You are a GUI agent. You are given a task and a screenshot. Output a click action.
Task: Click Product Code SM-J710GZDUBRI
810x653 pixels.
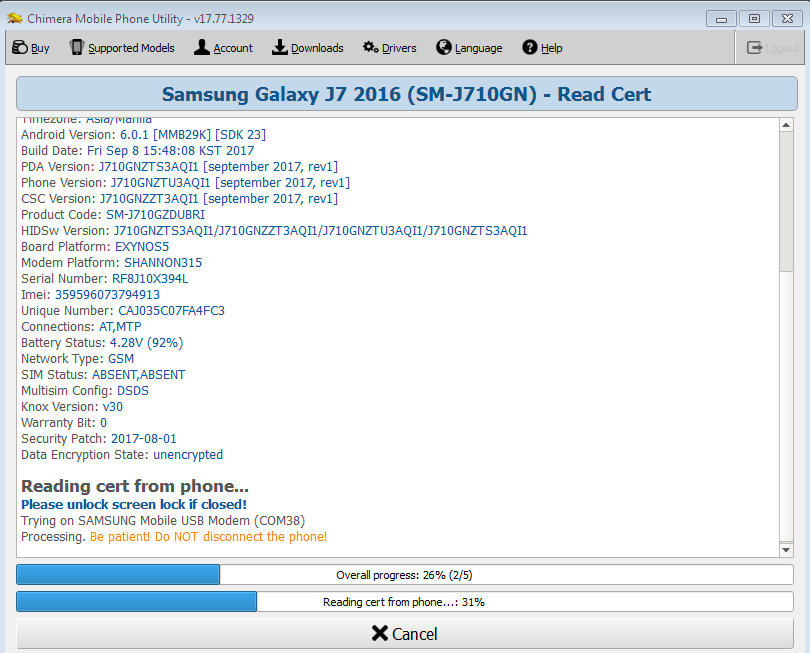coord(155,215)
